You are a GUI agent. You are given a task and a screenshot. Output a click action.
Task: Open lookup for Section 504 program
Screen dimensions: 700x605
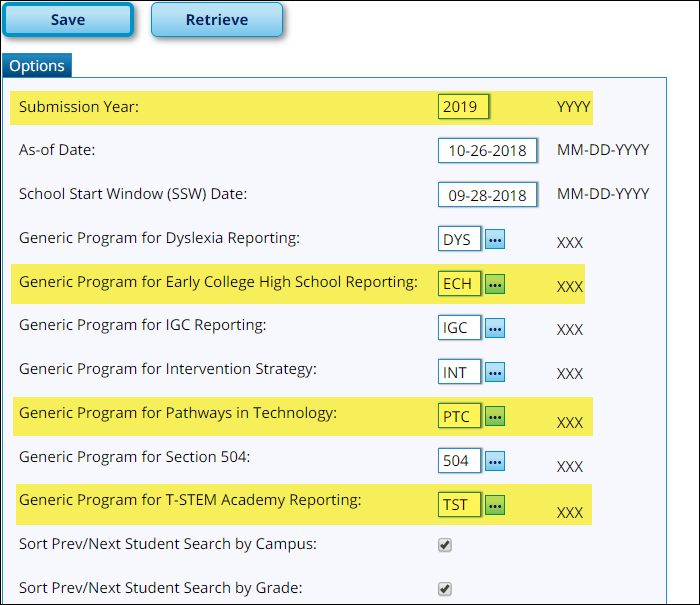[495, 461]
